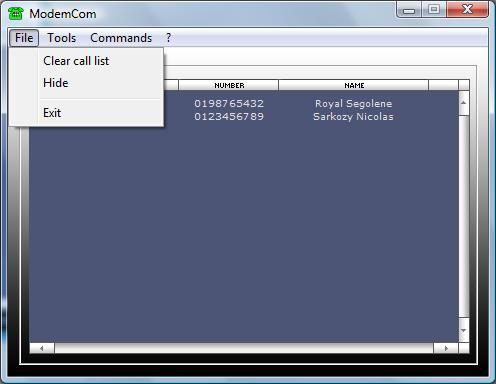Minimize the ModemCom window

[409, 10]
